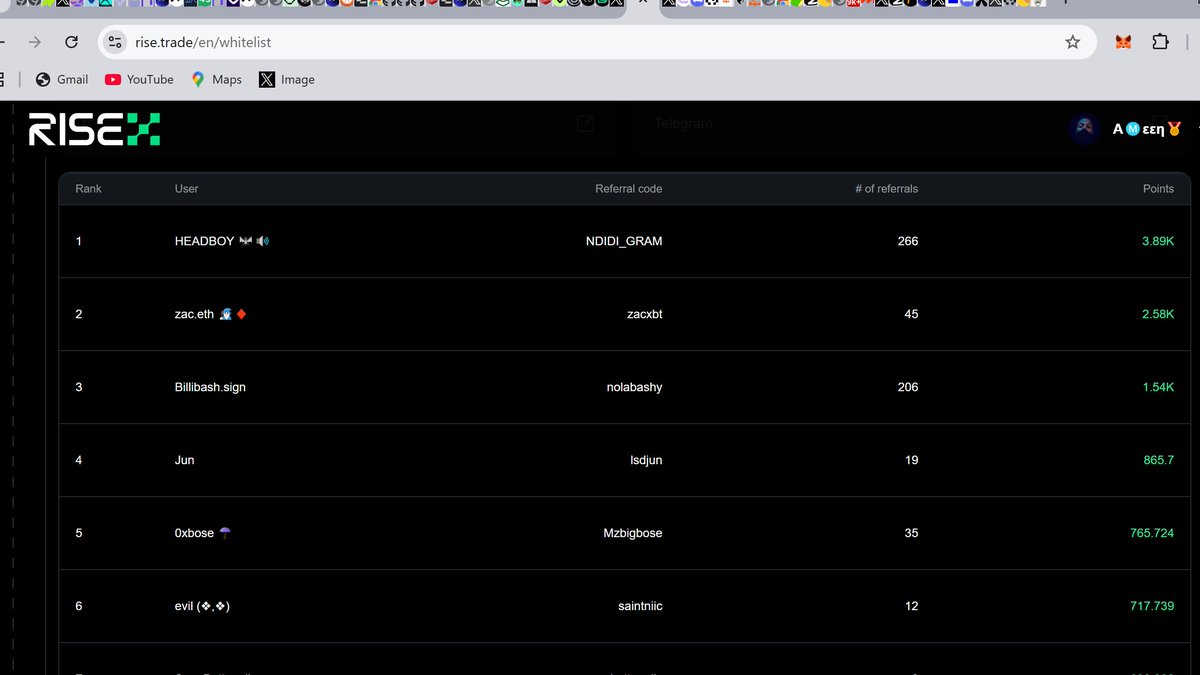This screenshot has height=675, width=1200.
Task: Click the faded Telegram label
Action: [x=683, y=124]
